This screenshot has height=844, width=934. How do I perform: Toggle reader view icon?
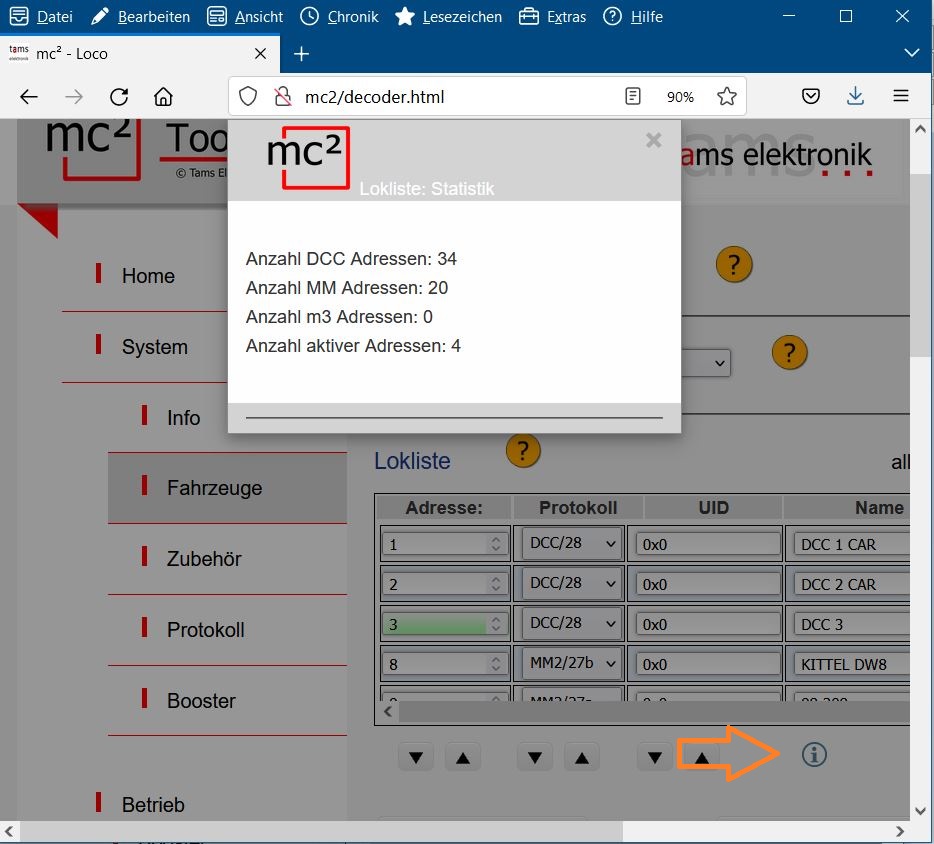[x=633, y=96]
